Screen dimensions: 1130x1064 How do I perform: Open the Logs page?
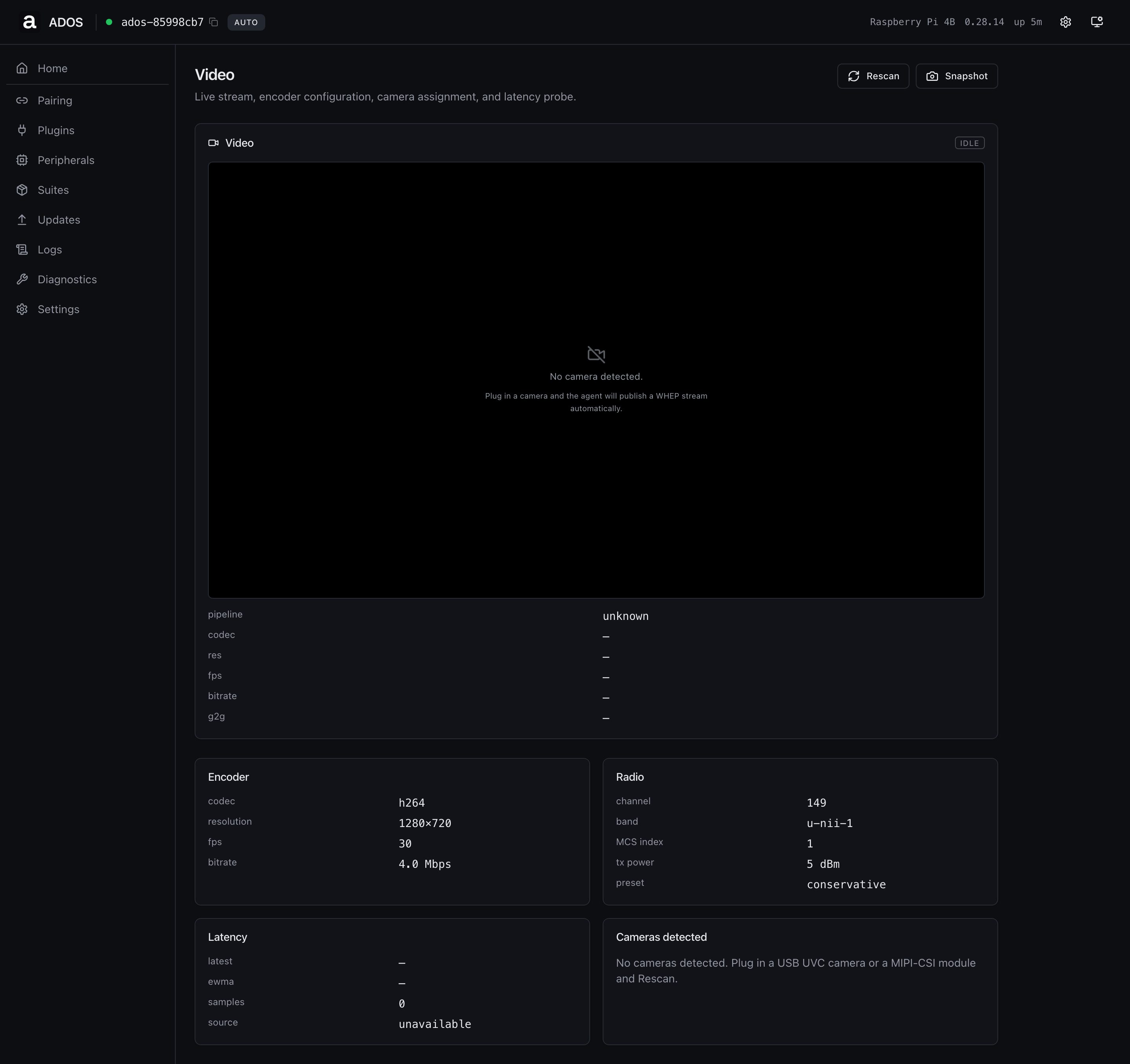[87, 250]
